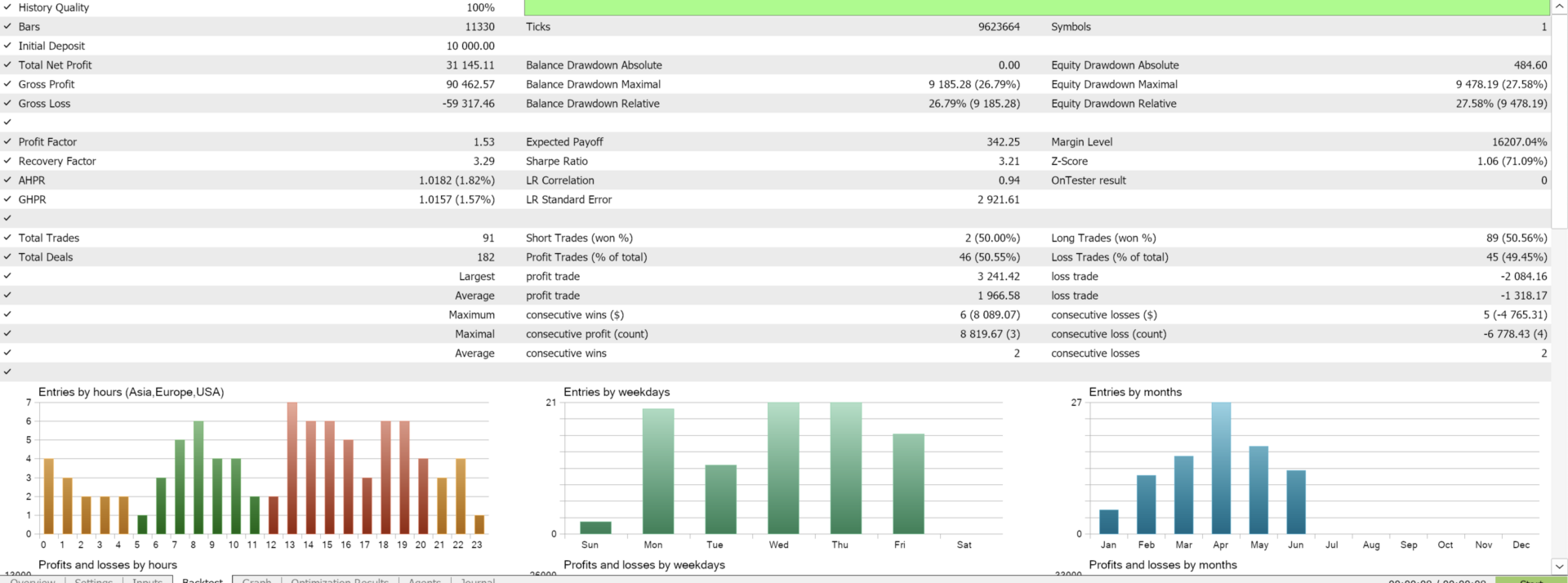
Task: Click the LR Correlation label
Action: [560, 180]
